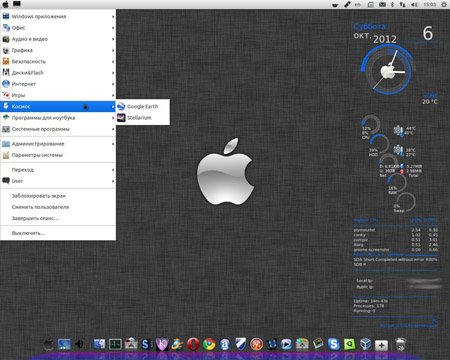The image size is (450, 360).
Task: Expand the User submenu arrow
Action: click(x=113, y=181)
